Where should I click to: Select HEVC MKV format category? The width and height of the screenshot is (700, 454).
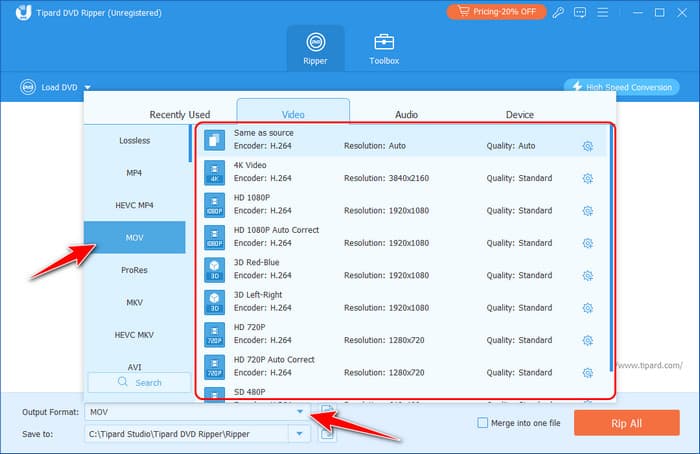[x=134, y=335]
